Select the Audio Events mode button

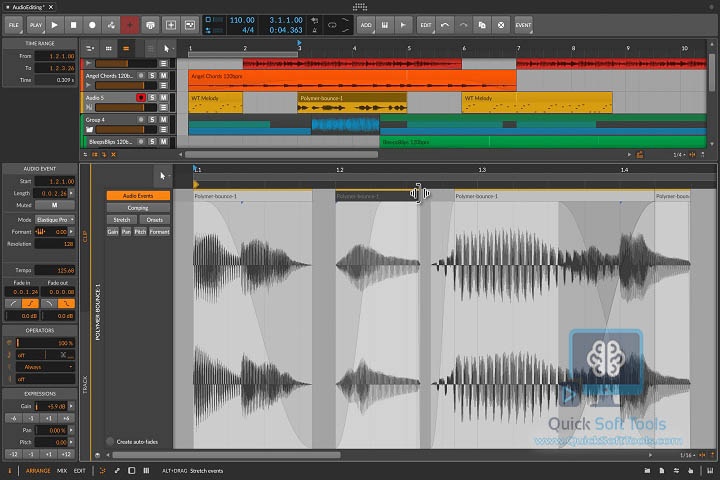(x=138, y=196)
